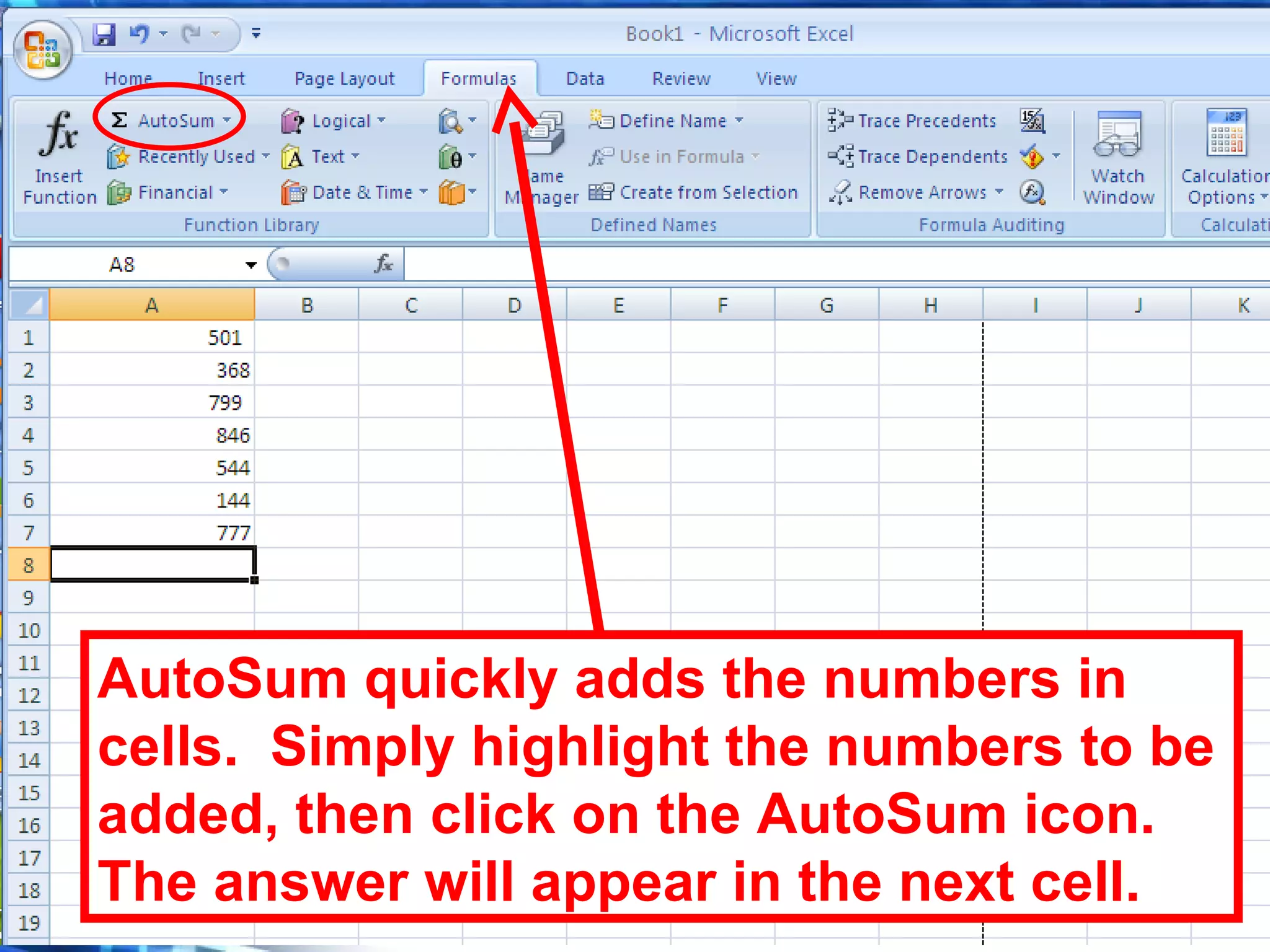The image size is (1270, 952).
Task: Open the Name Manager
Action: click(542, 157)
